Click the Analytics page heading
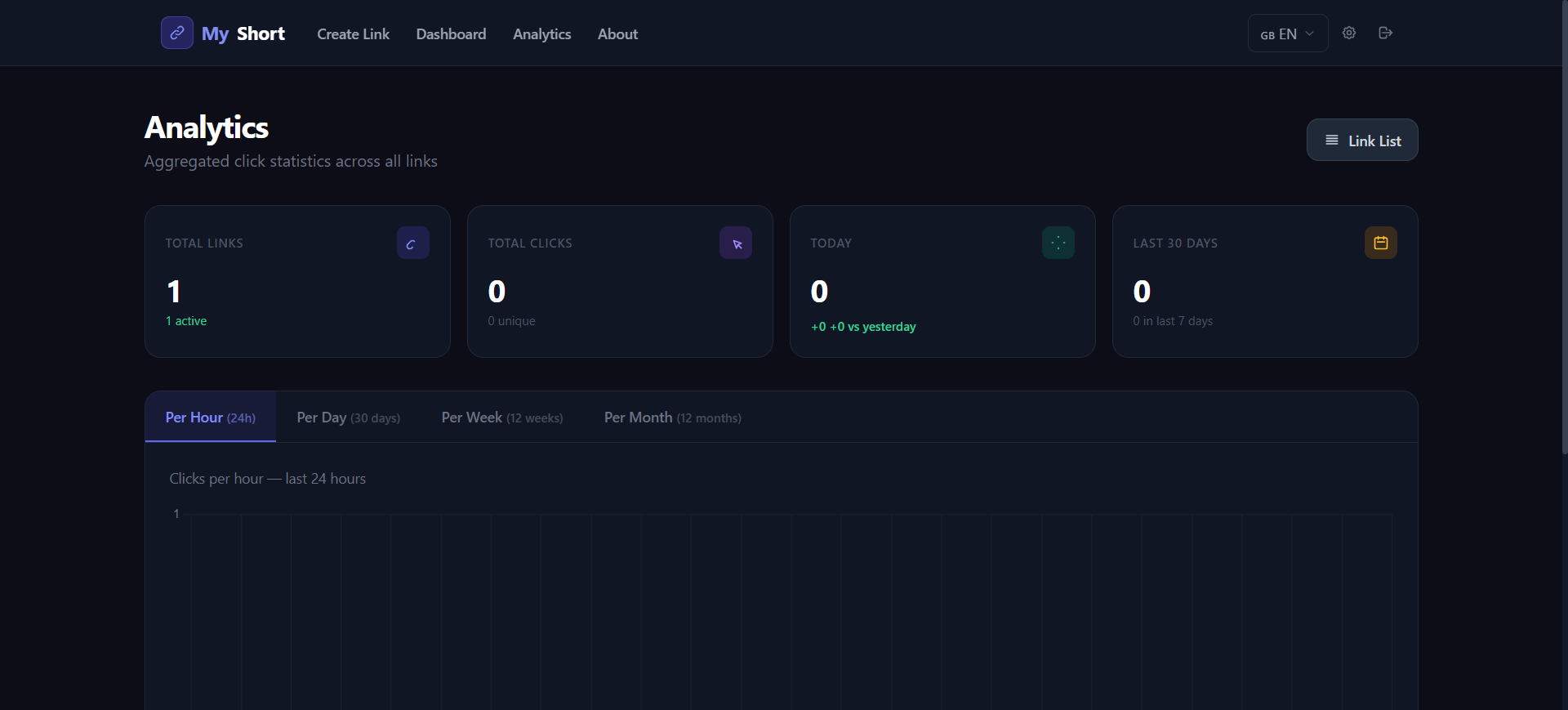The height and width of the screenshot is (710, 1568). (x=207, y=127)
